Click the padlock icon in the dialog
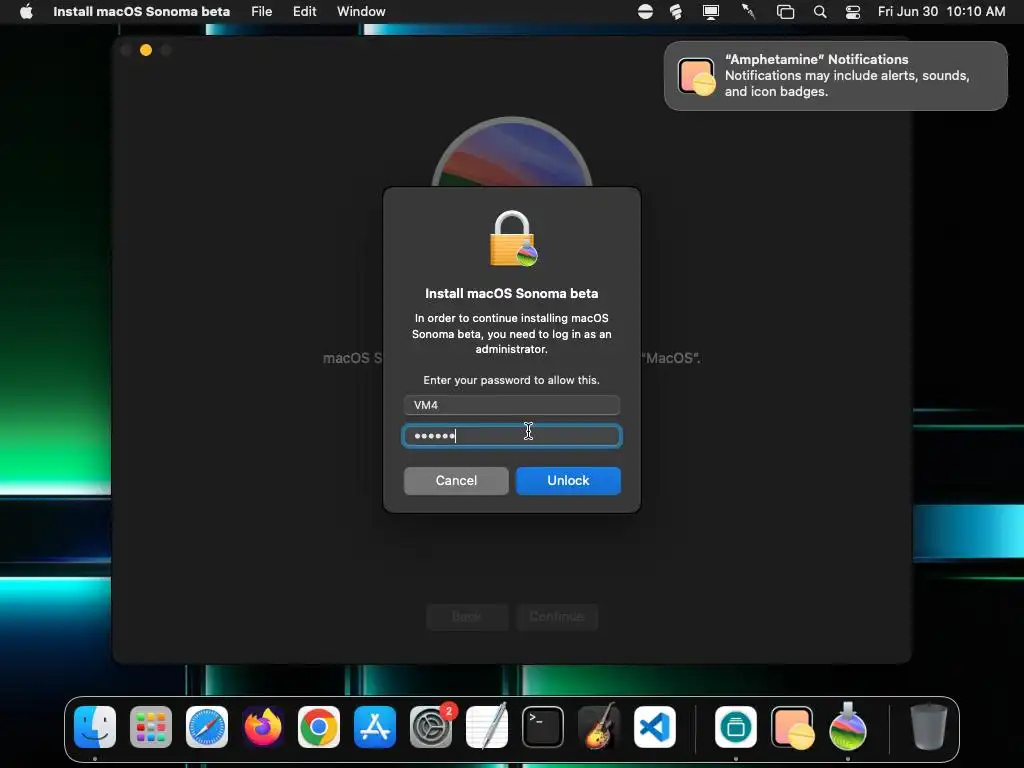The image size is (1024, 768). 513,238
